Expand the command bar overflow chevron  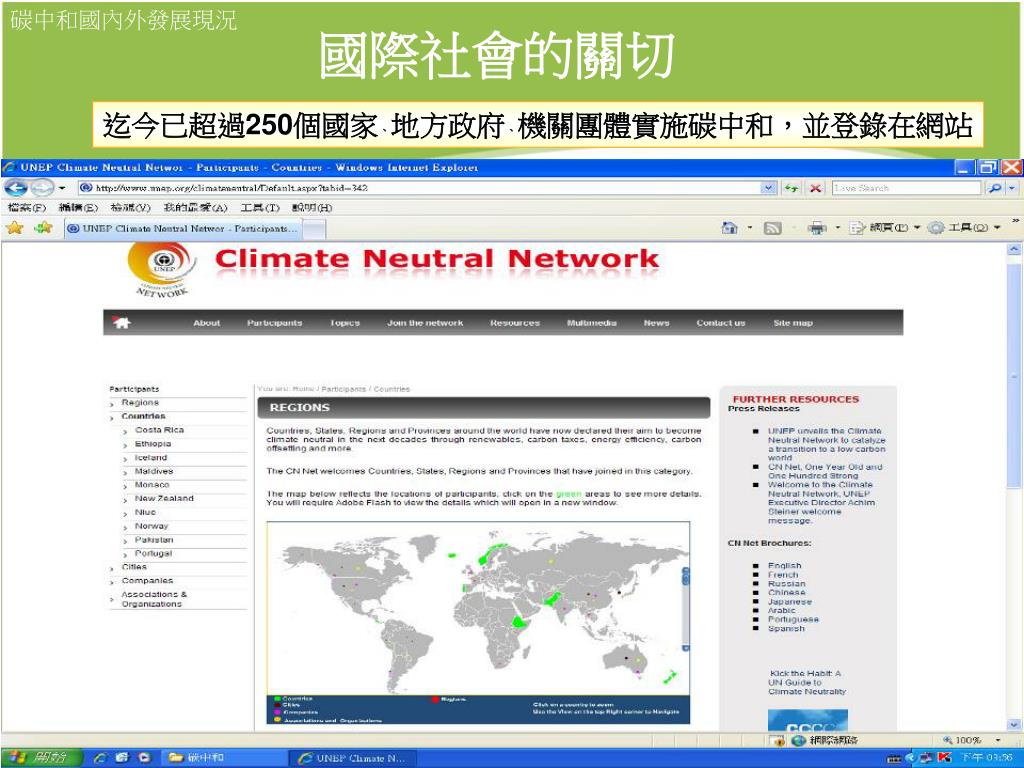click(x=1015, y=222)
